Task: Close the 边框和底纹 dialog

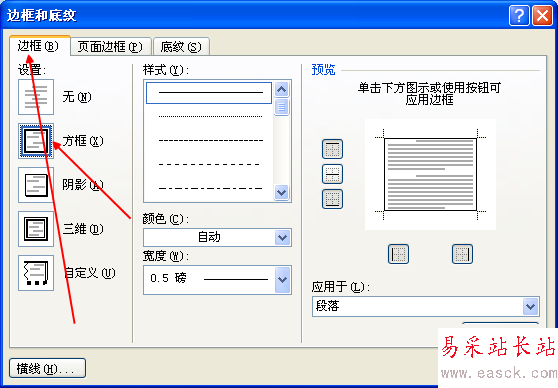Action: [542, 16]
